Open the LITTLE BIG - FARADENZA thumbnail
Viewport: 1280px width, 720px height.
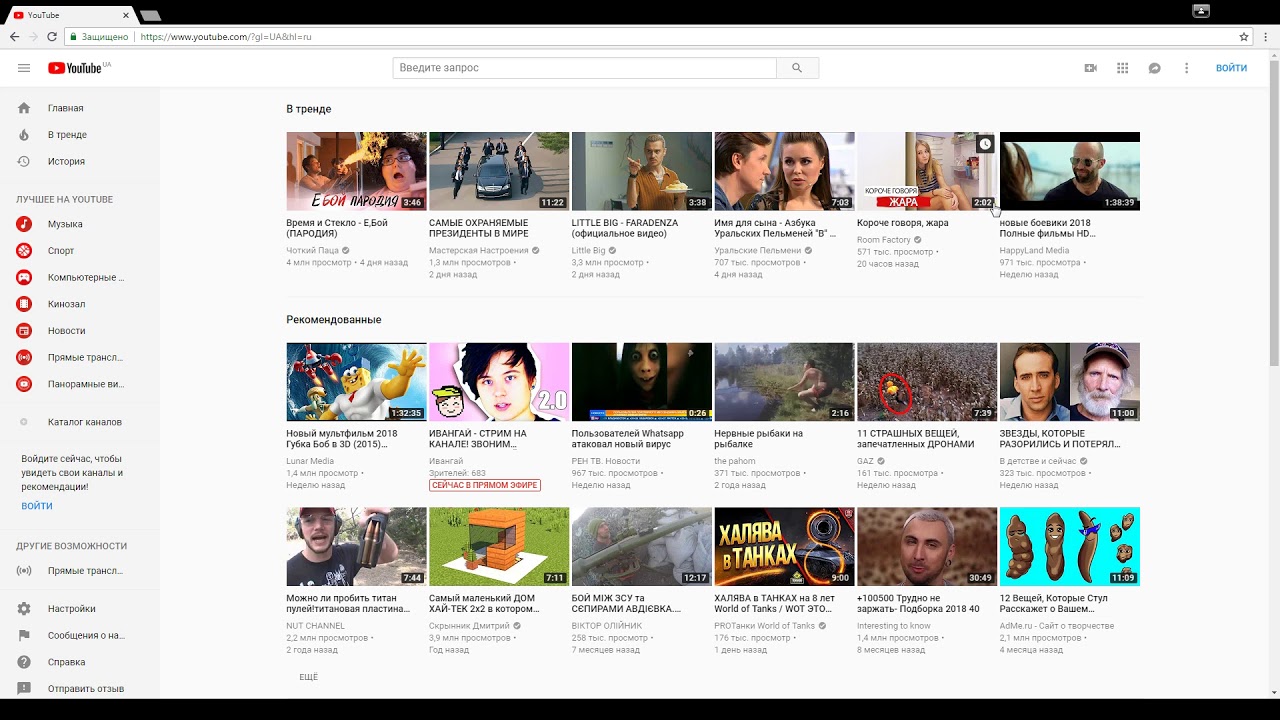[642, 171]
